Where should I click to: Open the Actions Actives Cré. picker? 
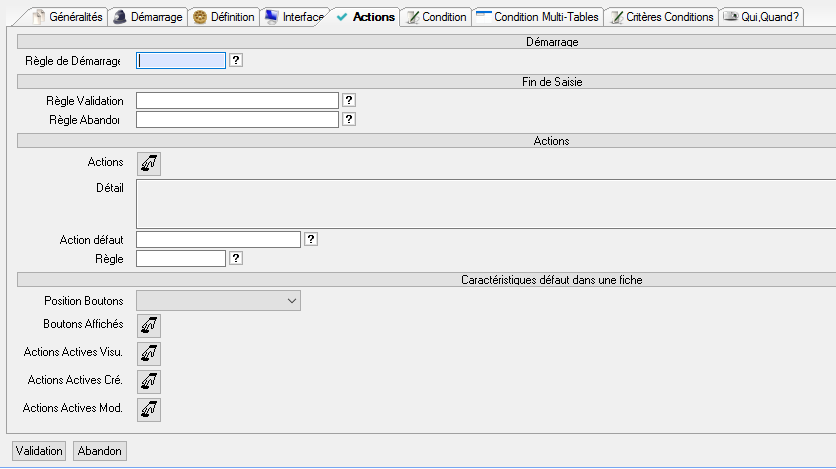coord(148,381)
